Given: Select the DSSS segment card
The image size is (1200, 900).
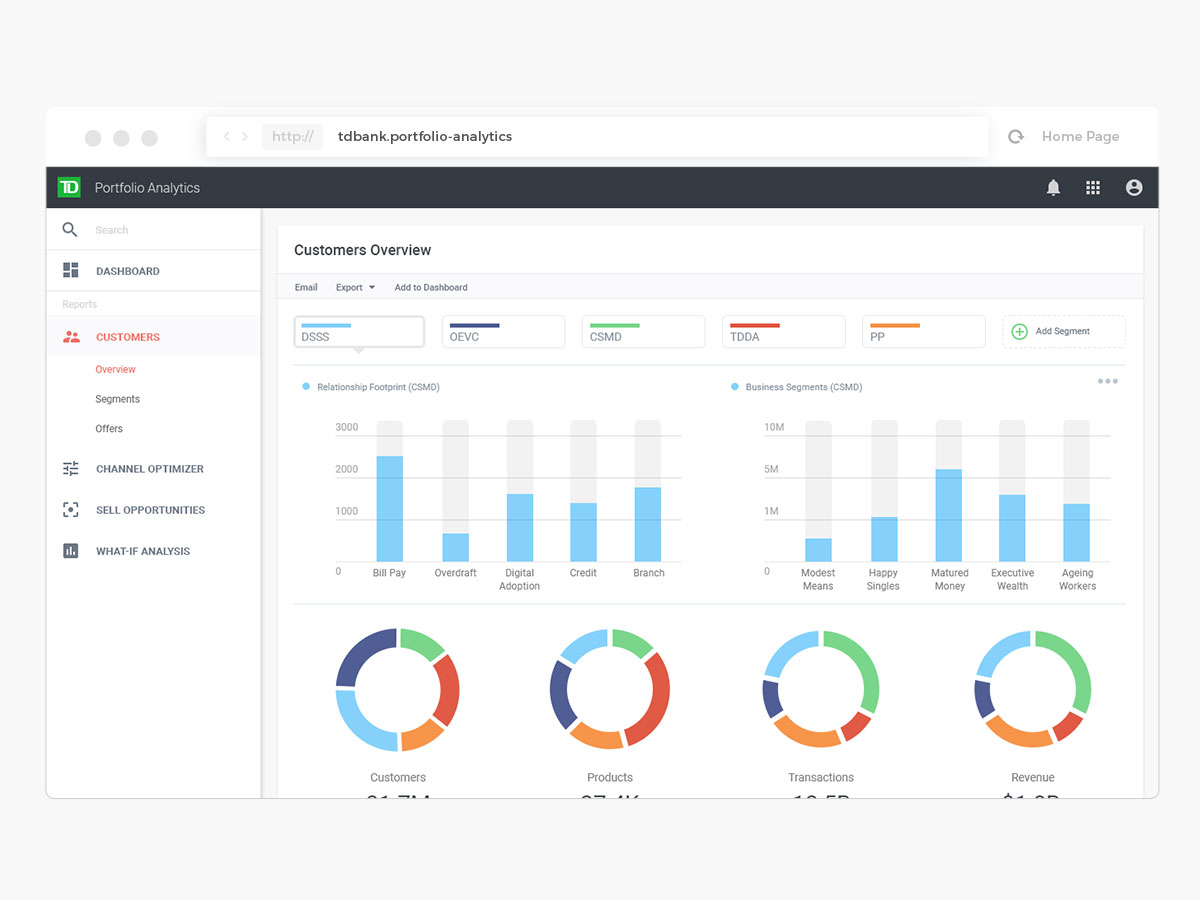Looking at the screenshot, I should [359, 332].
